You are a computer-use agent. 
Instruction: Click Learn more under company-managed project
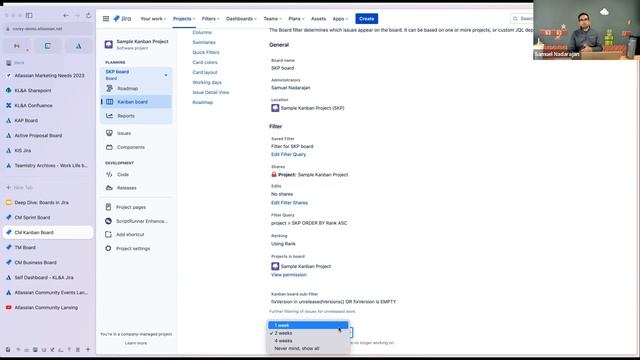[136, 343]
